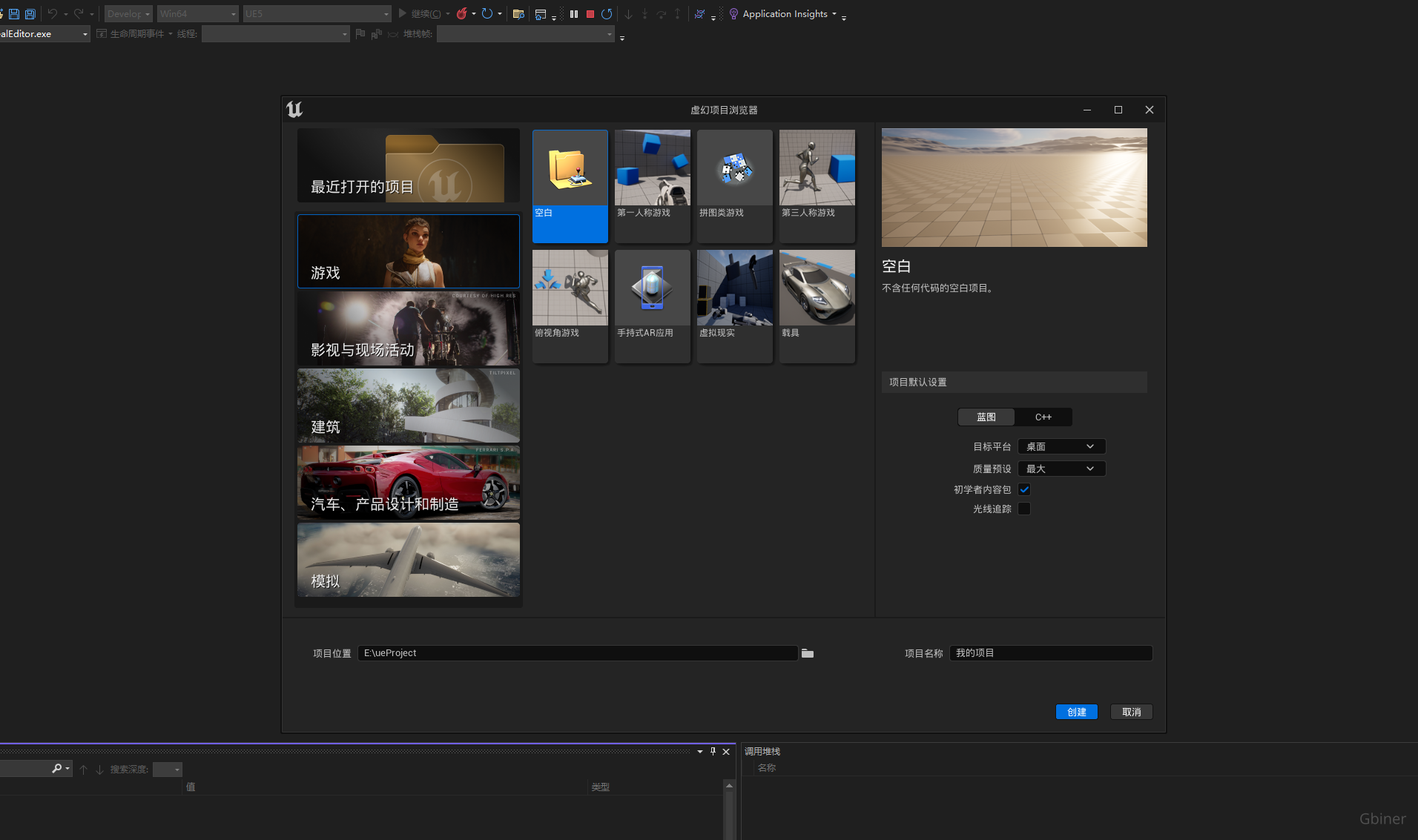Open the Win64 platform dropdown in toolbar
This screenshot has height=840, width=1418.
[x=197, y=14]
